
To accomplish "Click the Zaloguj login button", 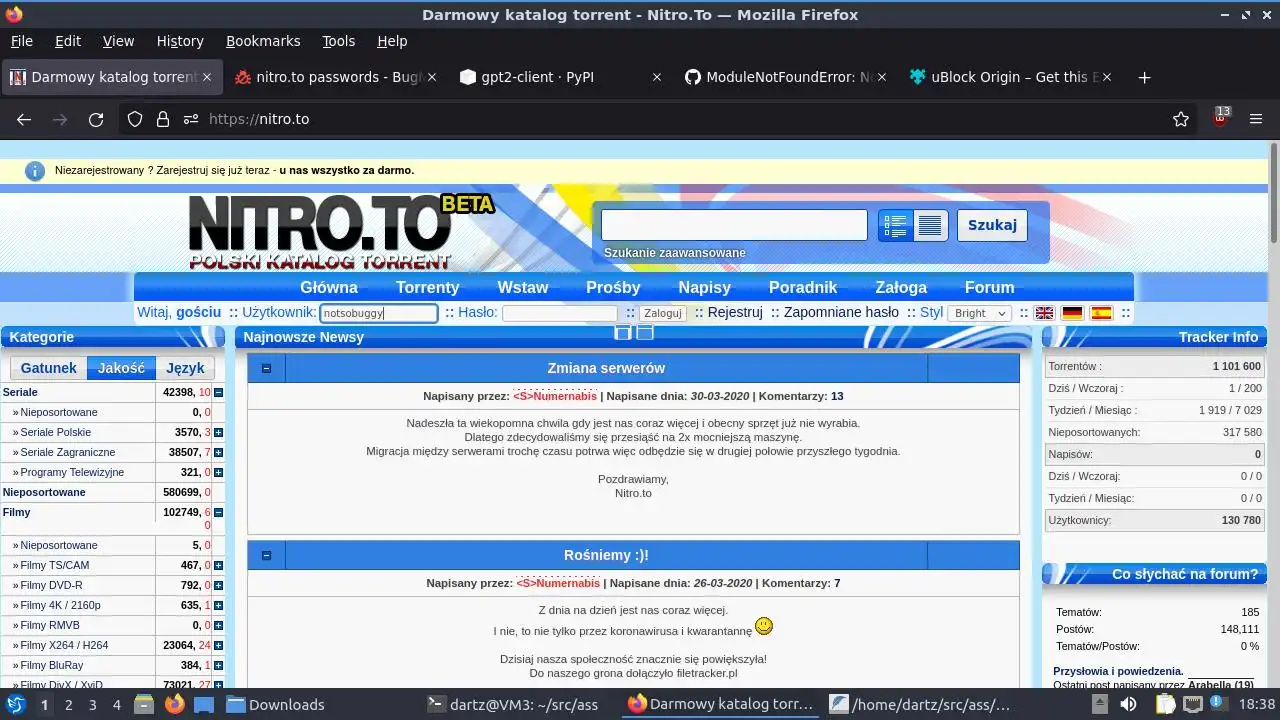I will tap(663, 313).
